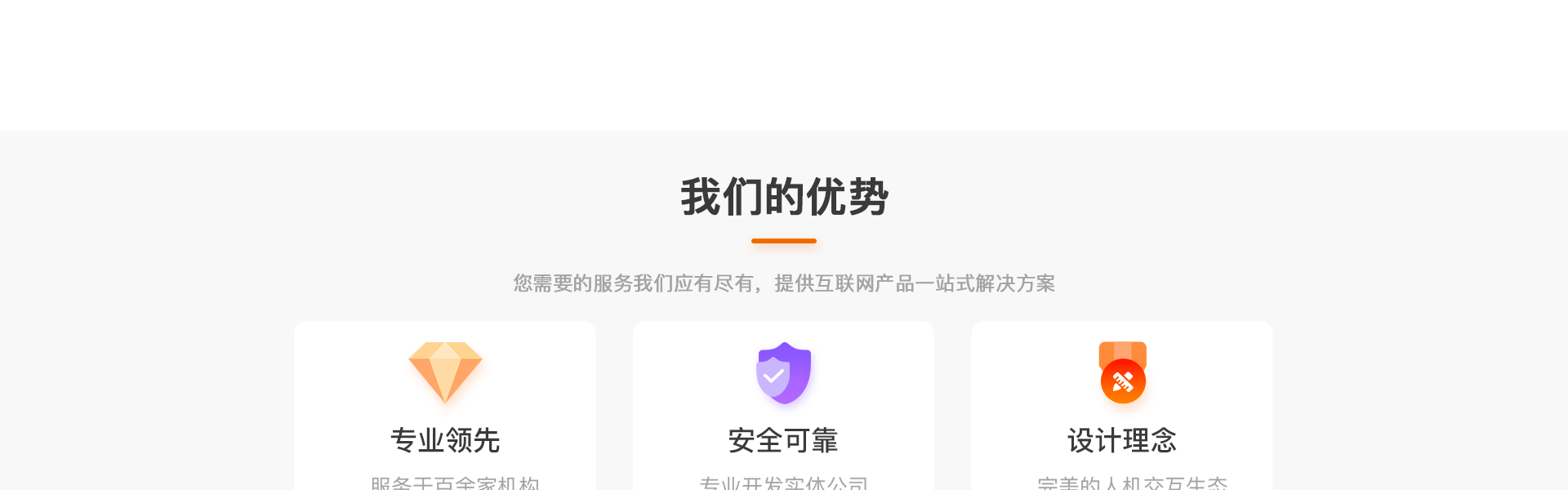Click the 完美的人机交互生态 description text

[1133, 483]
